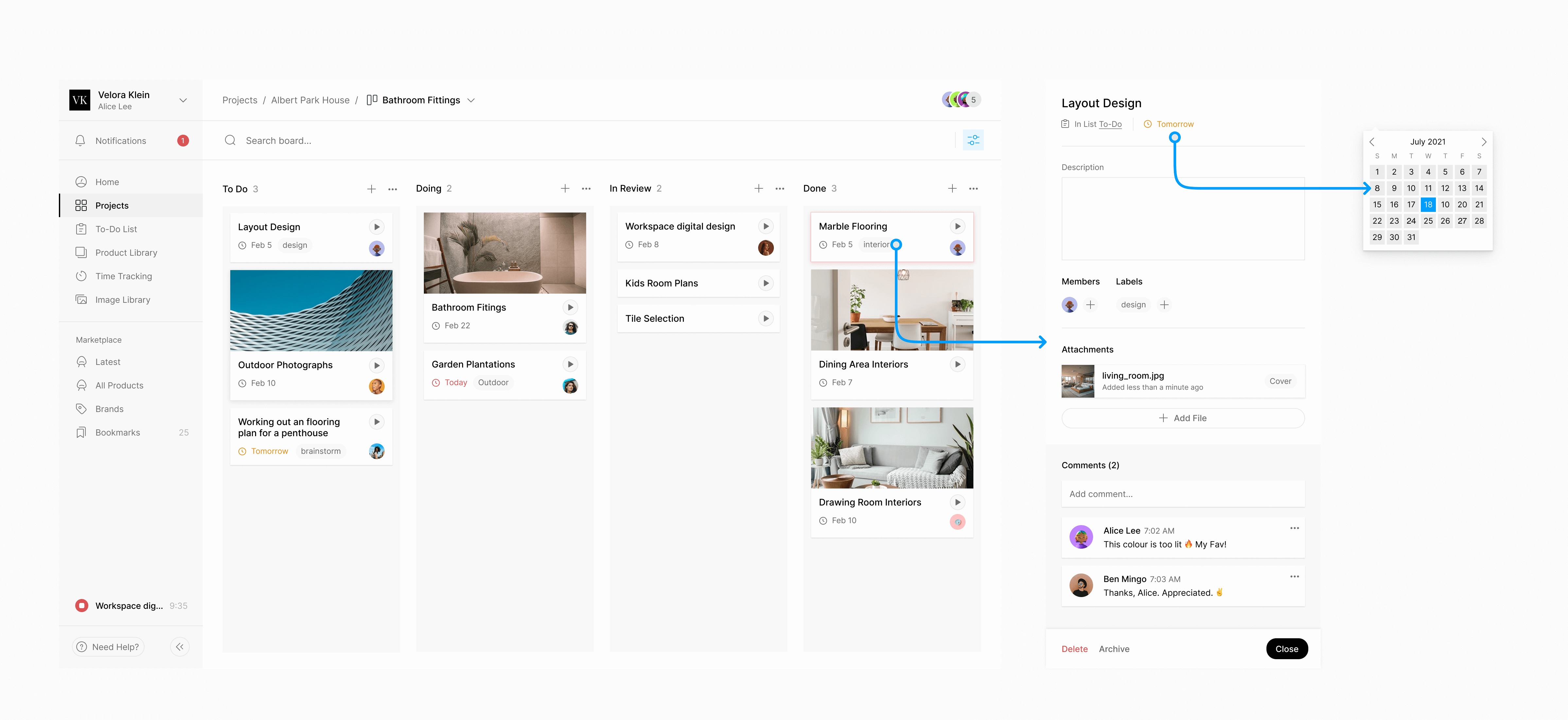Click the Add File button

coord(1183,418)
